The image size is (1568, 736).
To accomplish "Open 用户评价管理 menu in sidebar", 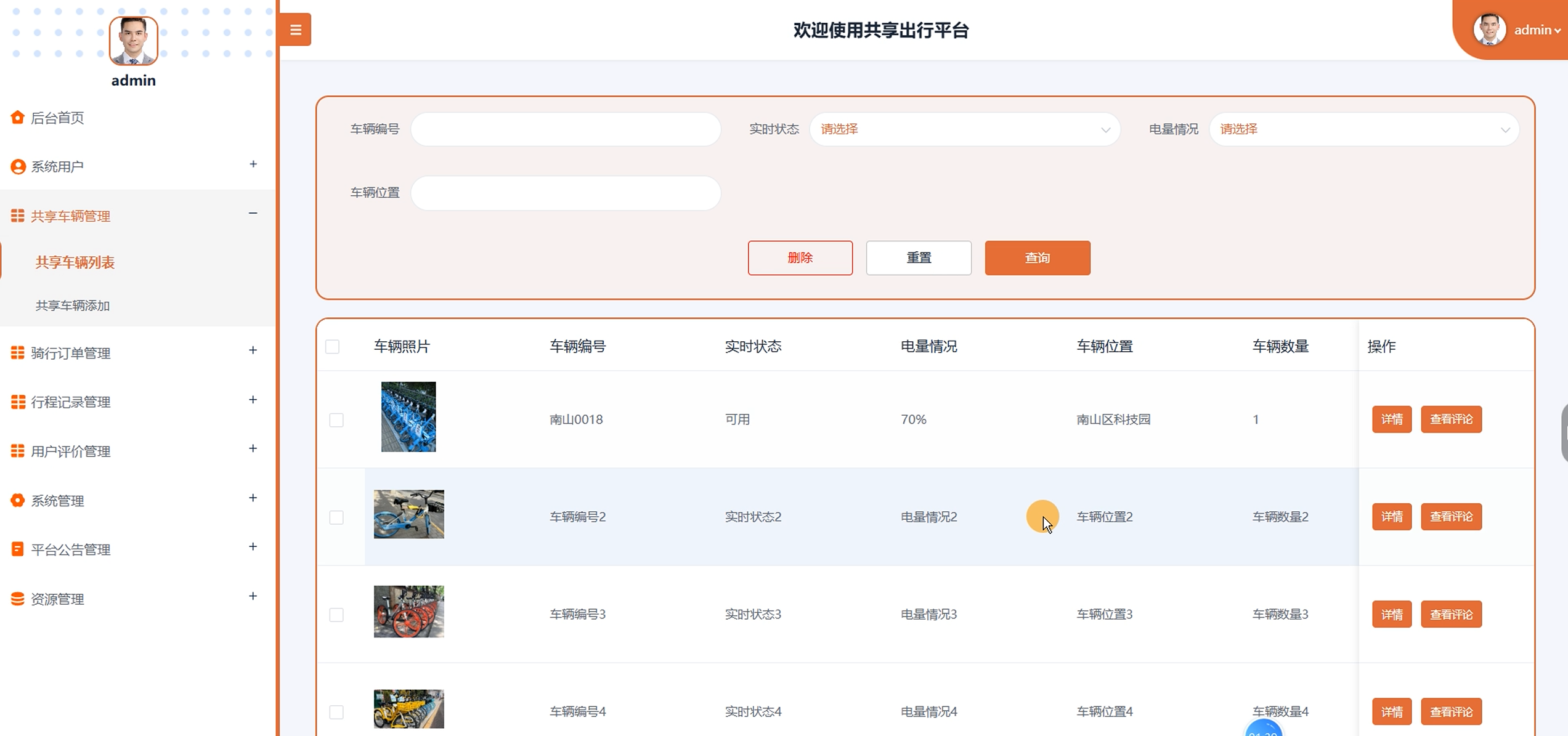I will pyautogui.click(x=70, y=451).
